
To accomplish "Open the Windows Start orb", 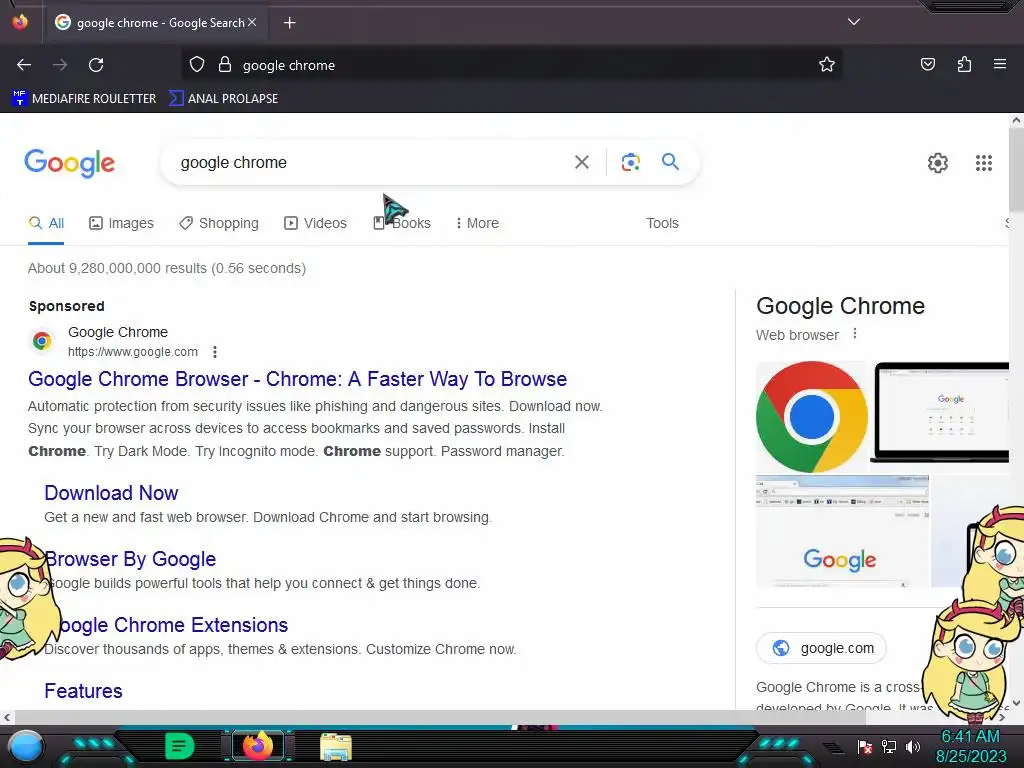I will [x=26, y=746].
